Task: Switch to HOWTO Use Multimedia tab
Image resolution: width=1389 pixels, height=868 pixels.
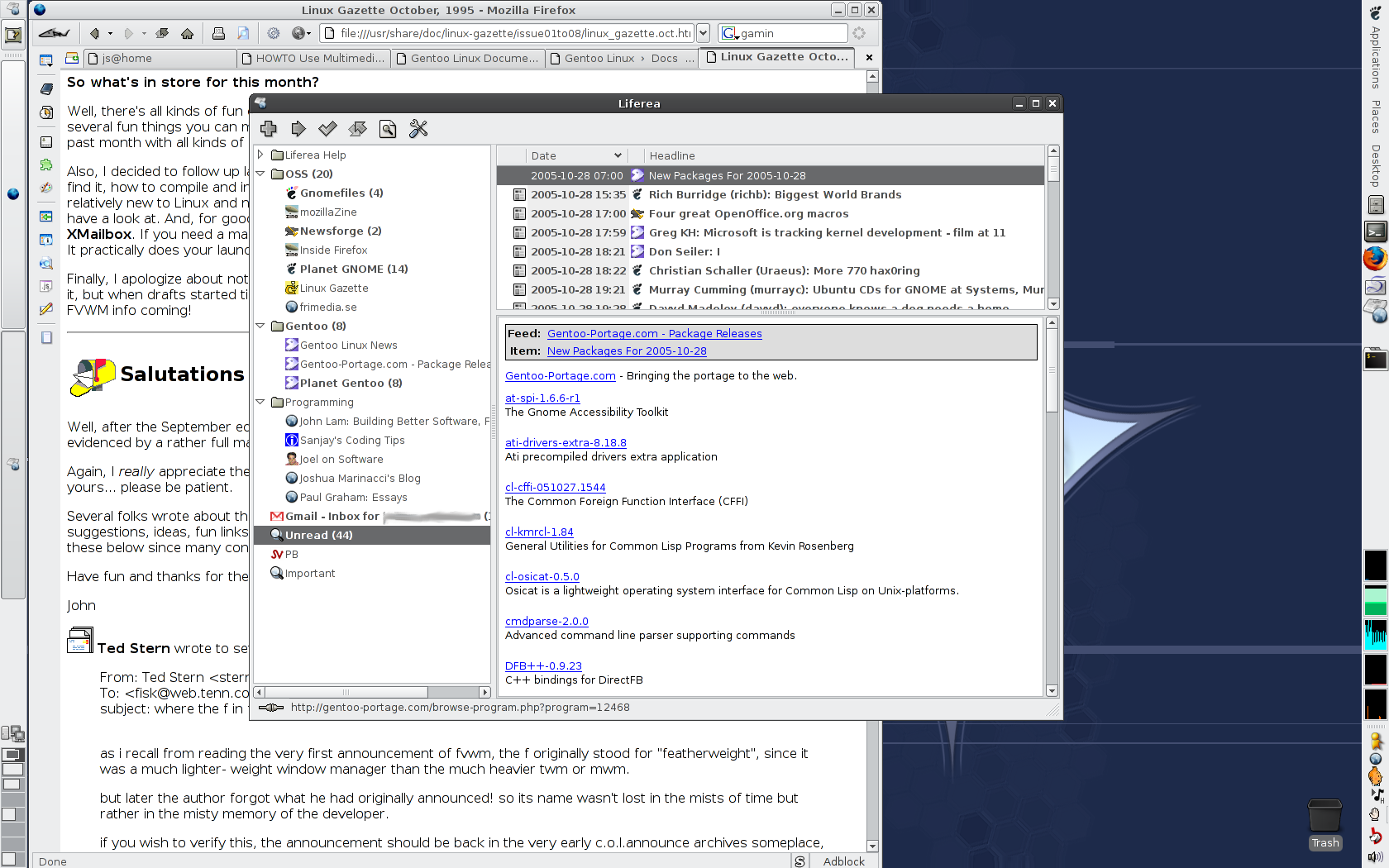Action: tap(313, 58)
